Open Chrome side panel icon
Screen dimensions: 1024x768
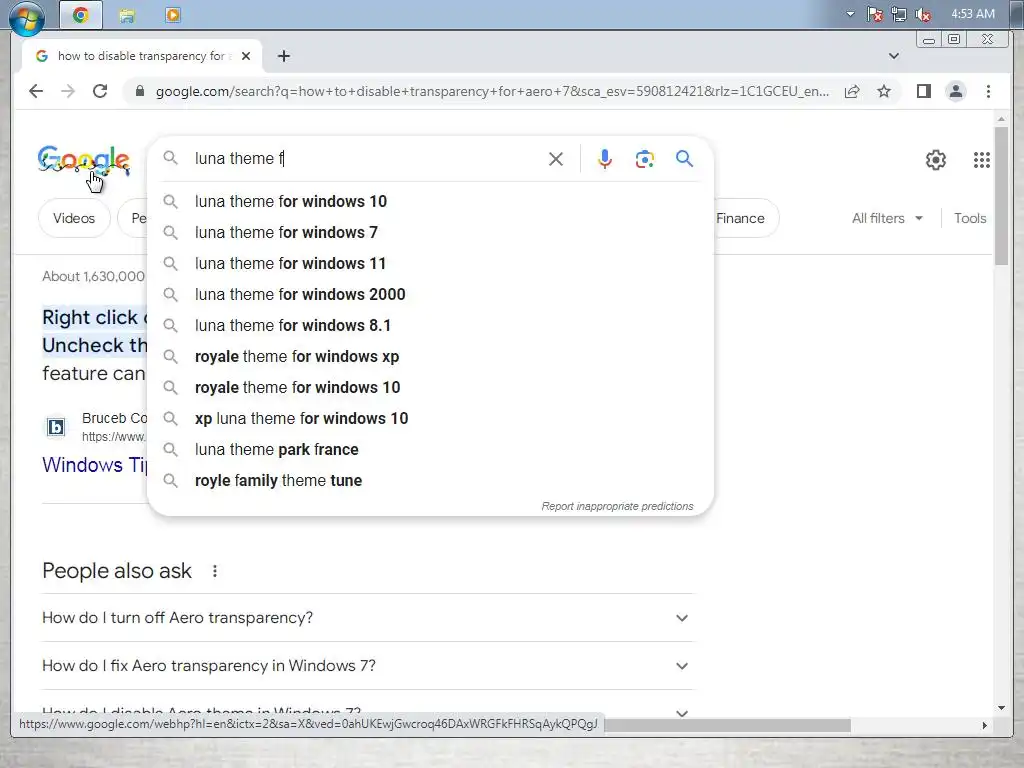923,91
